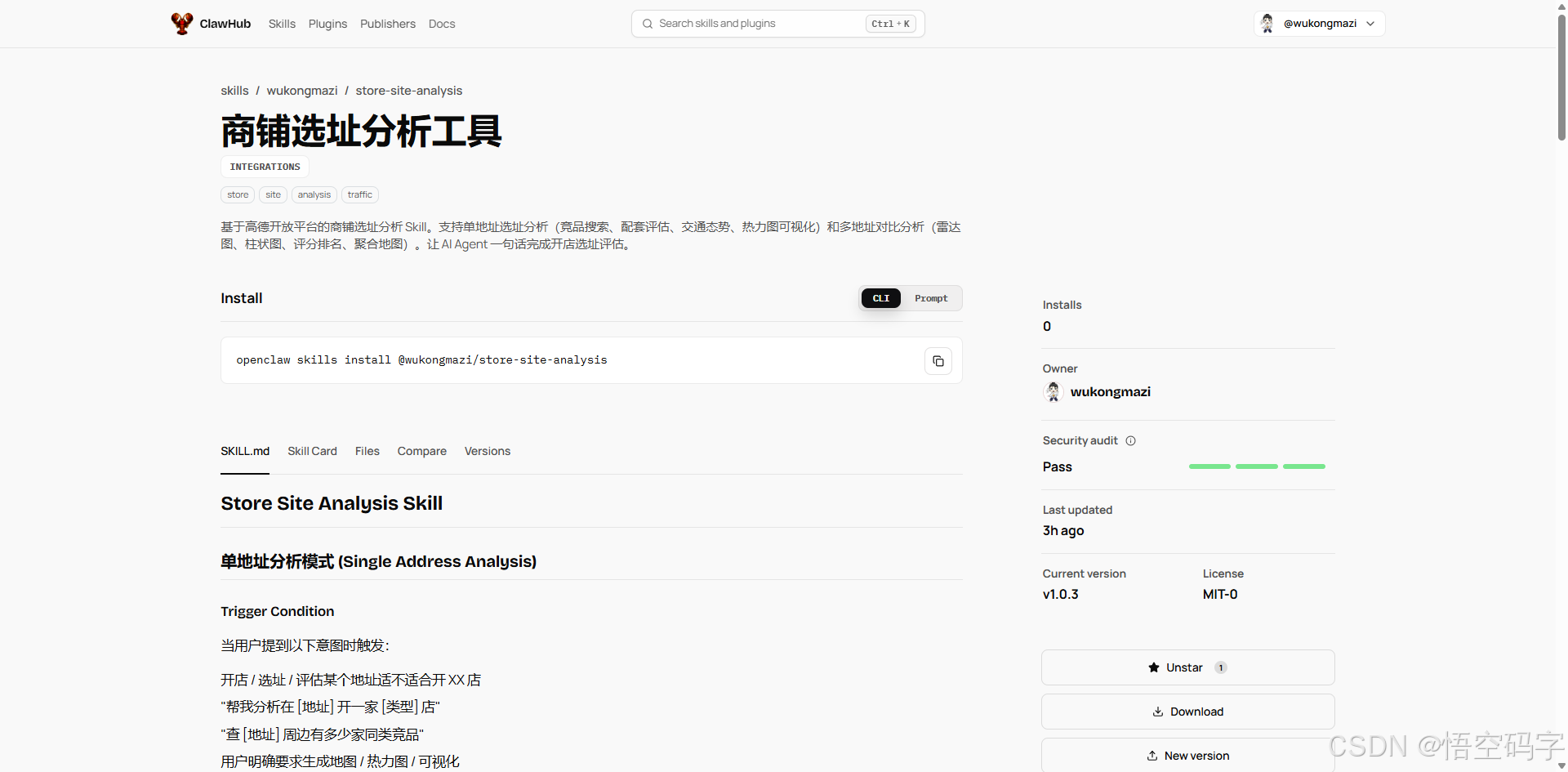The height and width of the screenshot is (772, 1568).
Task: Click the MIT-0 license value
Action: (x=1220, y=595)
